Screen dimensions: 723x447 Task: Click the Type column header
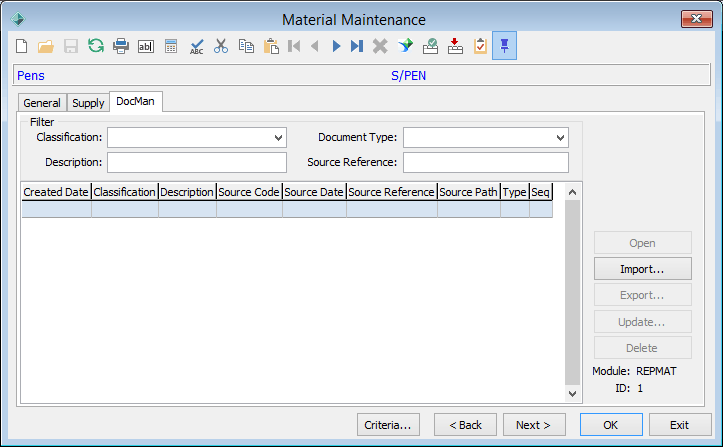click(515, 192)
